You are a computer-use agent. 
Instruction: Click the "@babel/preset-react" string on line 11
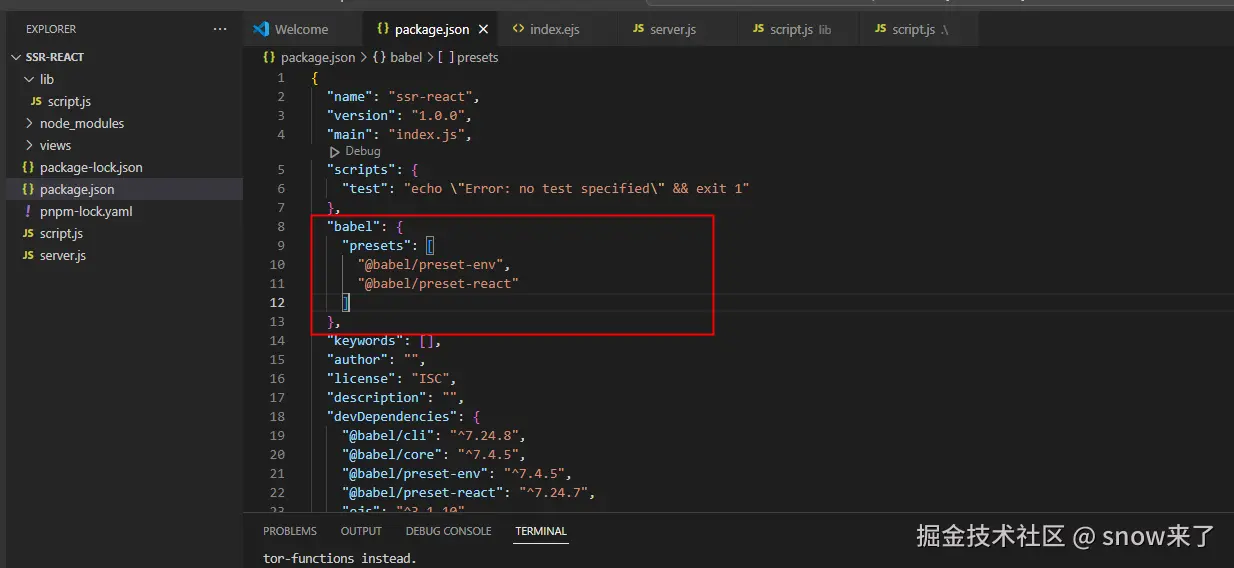[438, 284]
